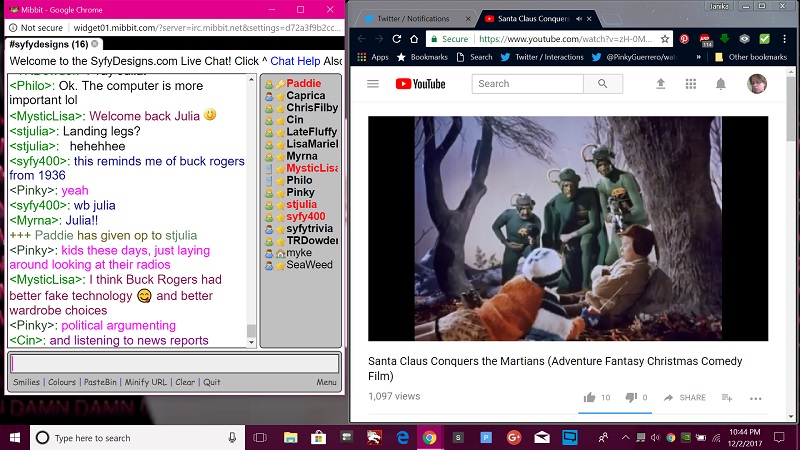Open File Explorer from the taskbar

tap(290, 438)
